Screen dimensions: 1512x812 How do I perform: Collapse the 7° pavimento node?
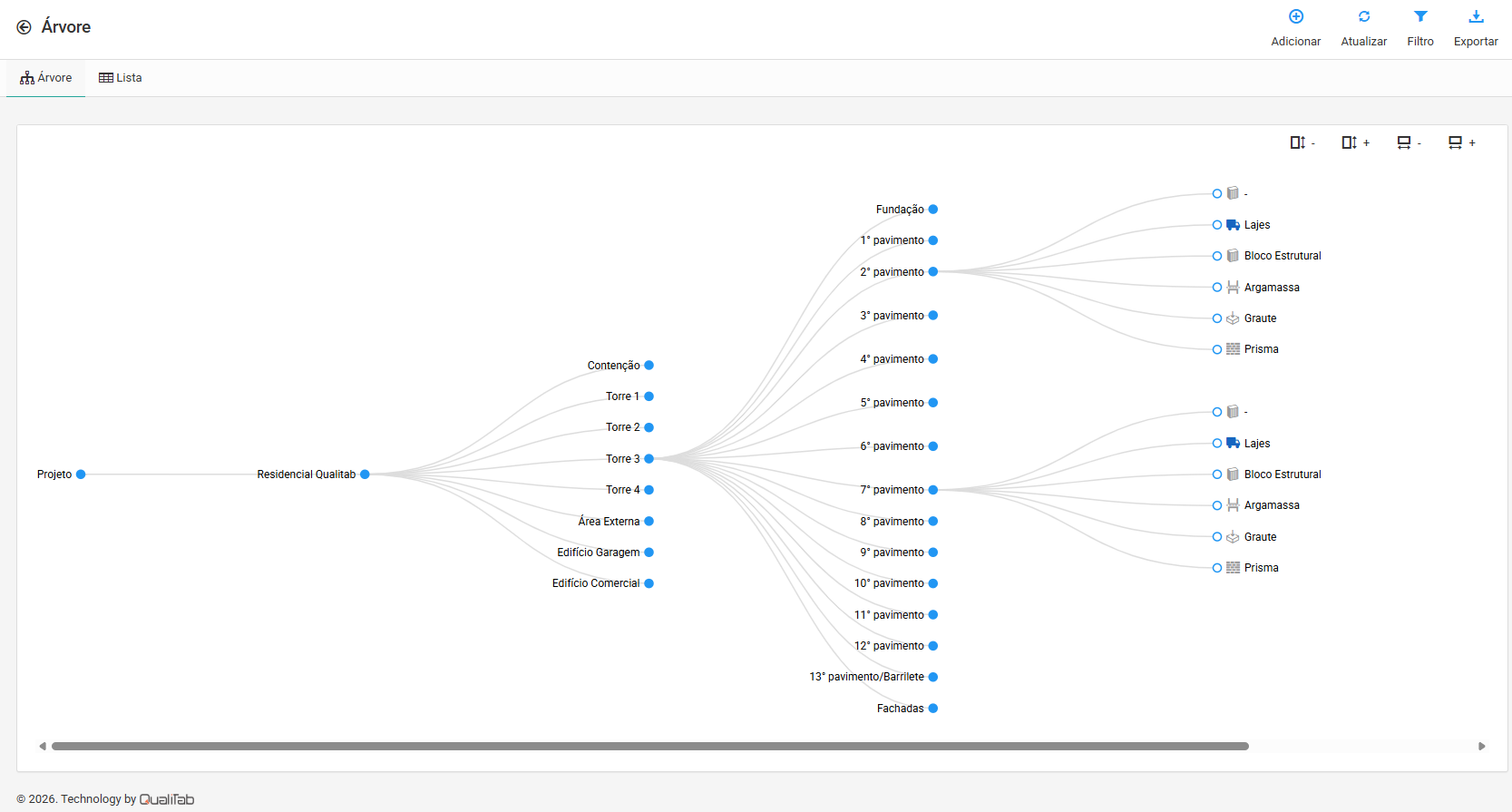click(x=933, y=490)
